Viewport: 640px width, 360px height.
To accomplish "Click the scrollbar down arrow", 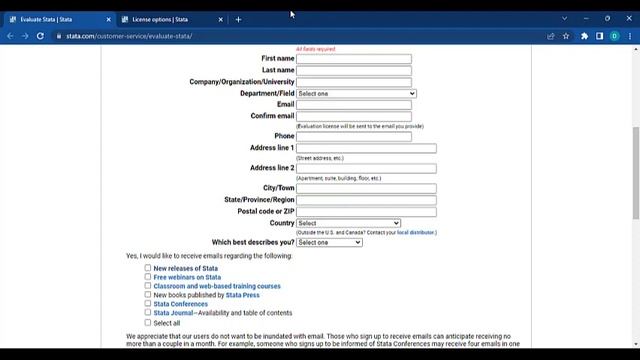I will pyautogui.click(x=636, y=344).
